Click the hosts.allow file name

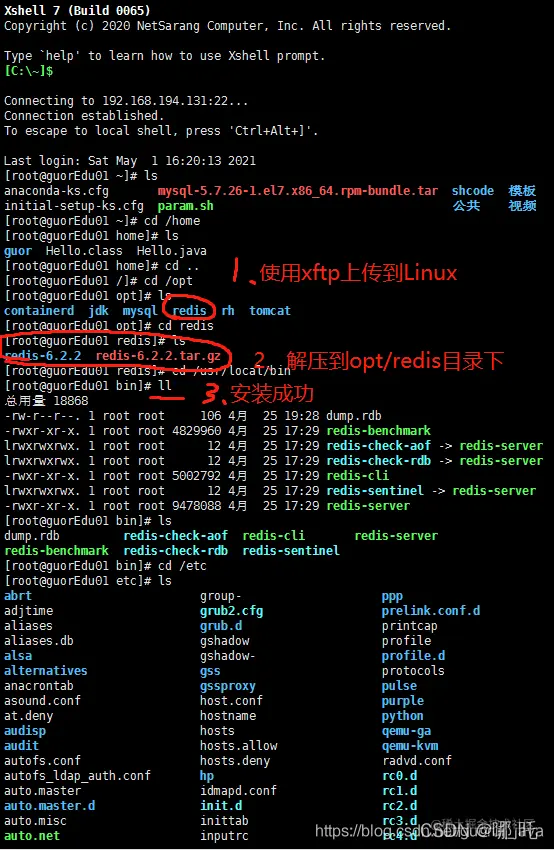[239, 746]
